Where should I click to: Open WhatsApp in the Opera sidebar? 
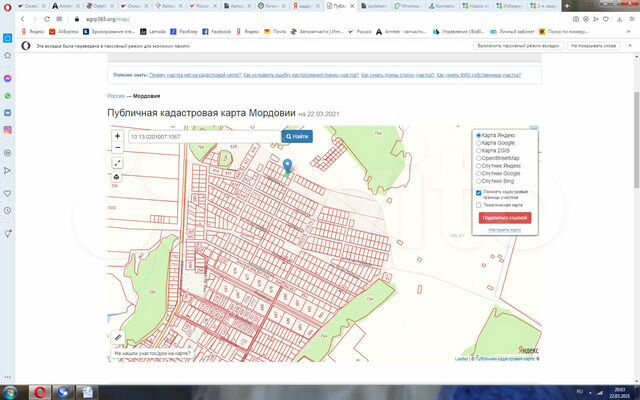pyautogui.click(x=7, y=96)
